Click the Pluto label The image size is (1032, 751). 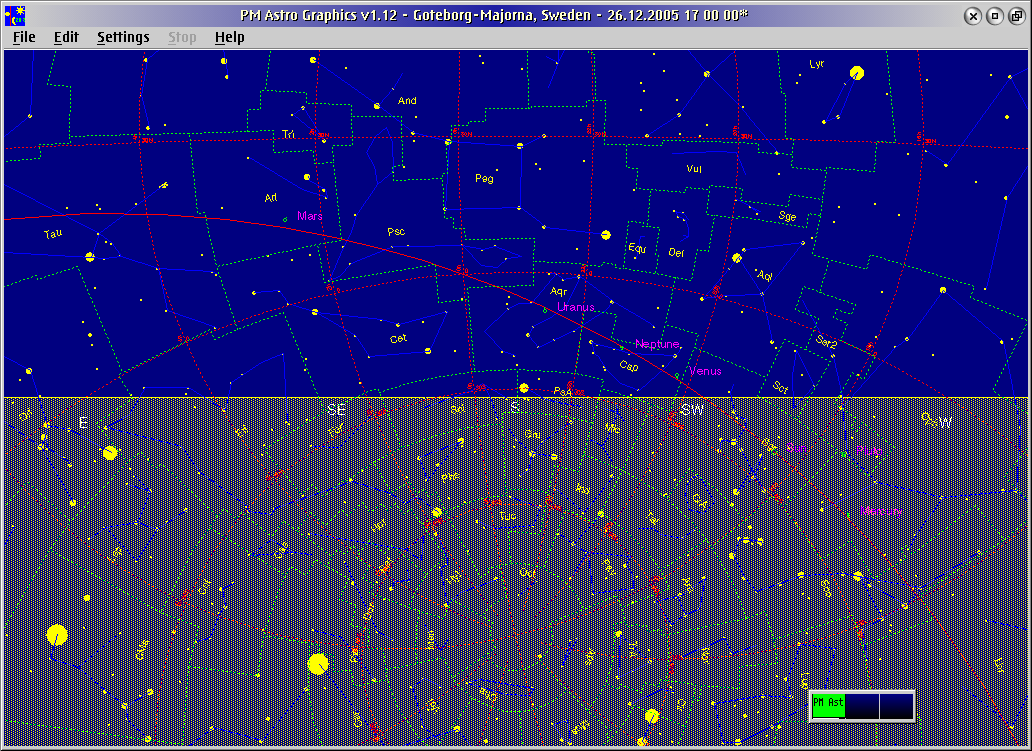(x=869, y=452)
